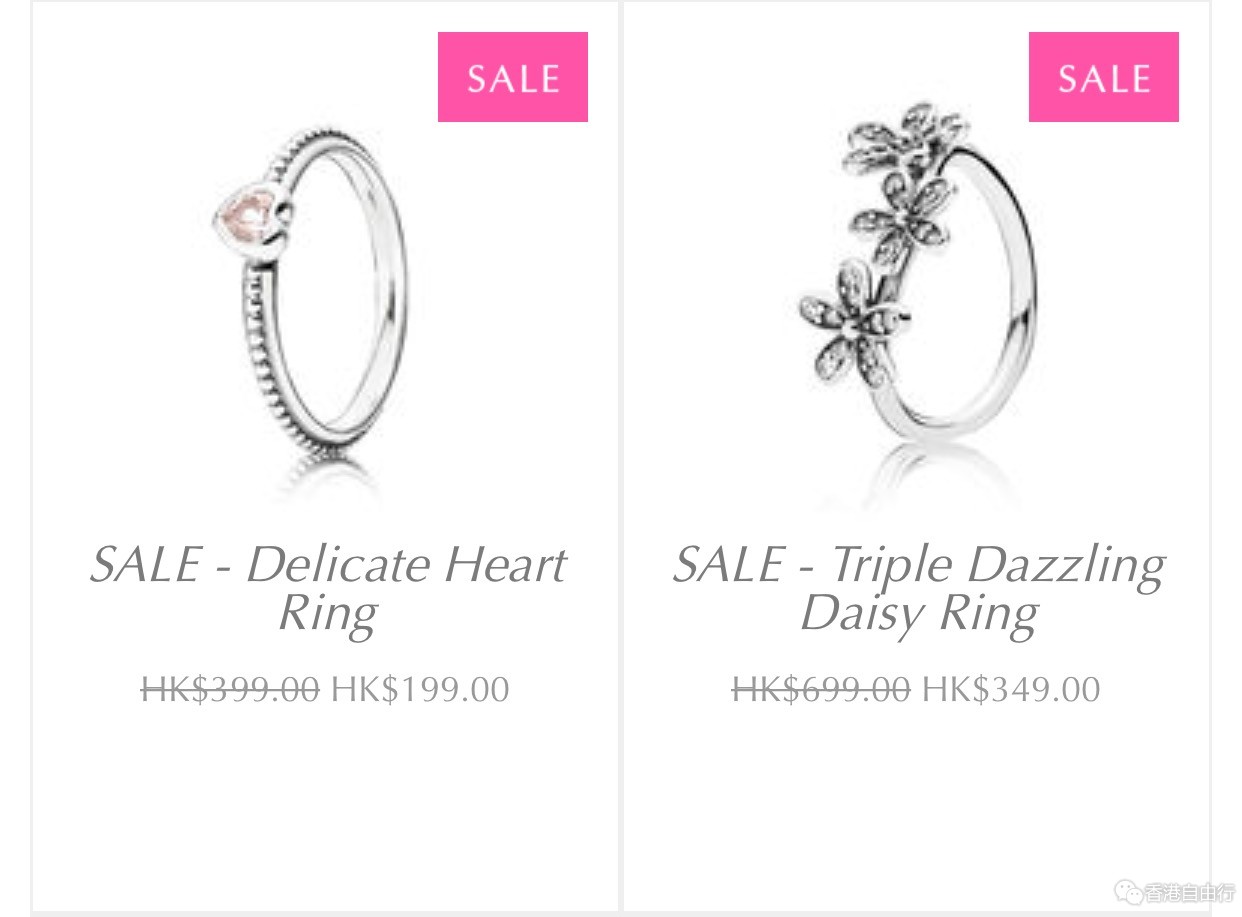Select the HK$349.00 sale price
This screenshot has height=917, width=1242.
pyautogui.click(x=1011, y=689)
